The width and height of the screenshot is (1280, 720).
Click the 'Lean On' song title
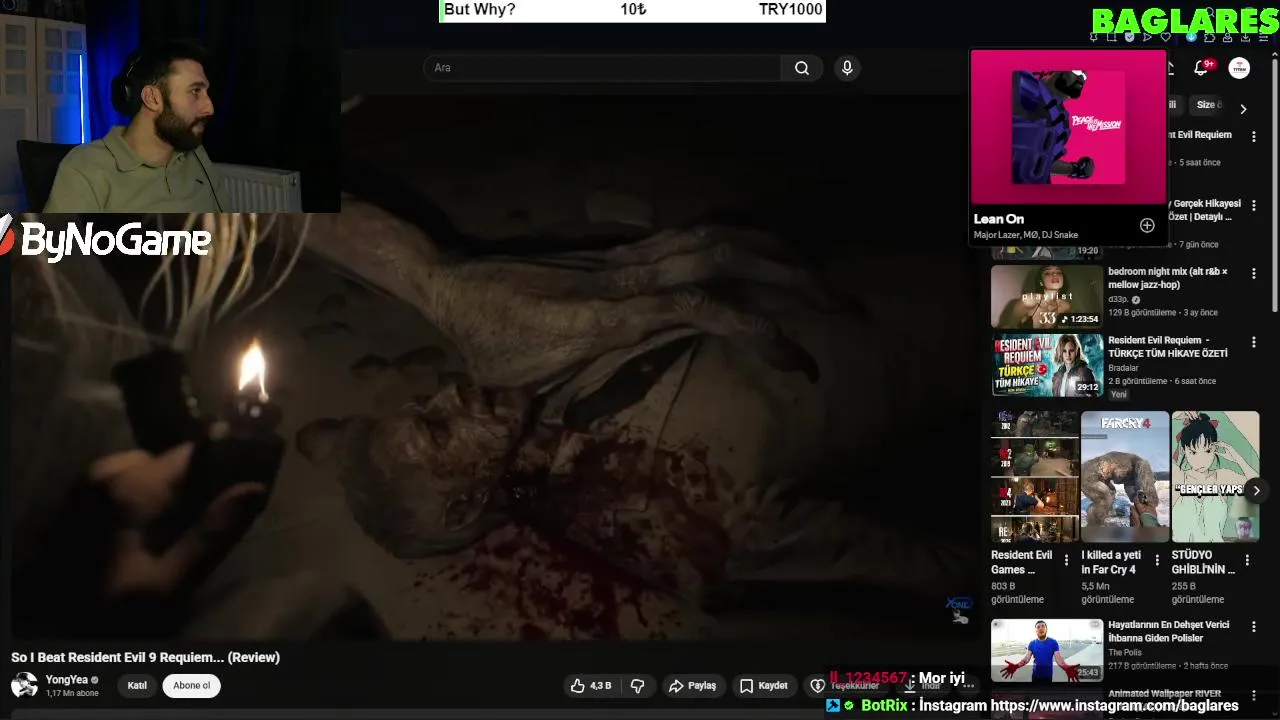pos(999,219)
